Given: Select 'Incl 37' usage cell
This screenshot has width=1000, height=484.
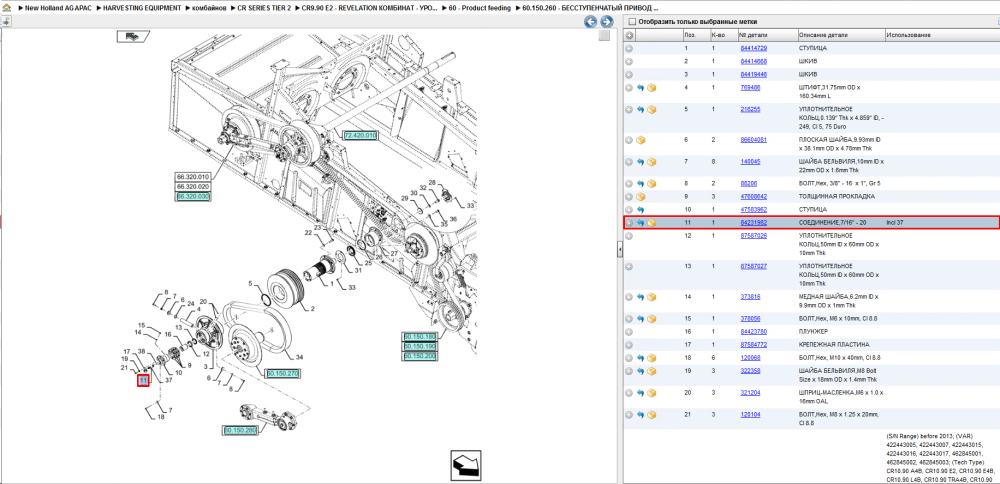Looking at the screenshot, I should tap(895, 223).
